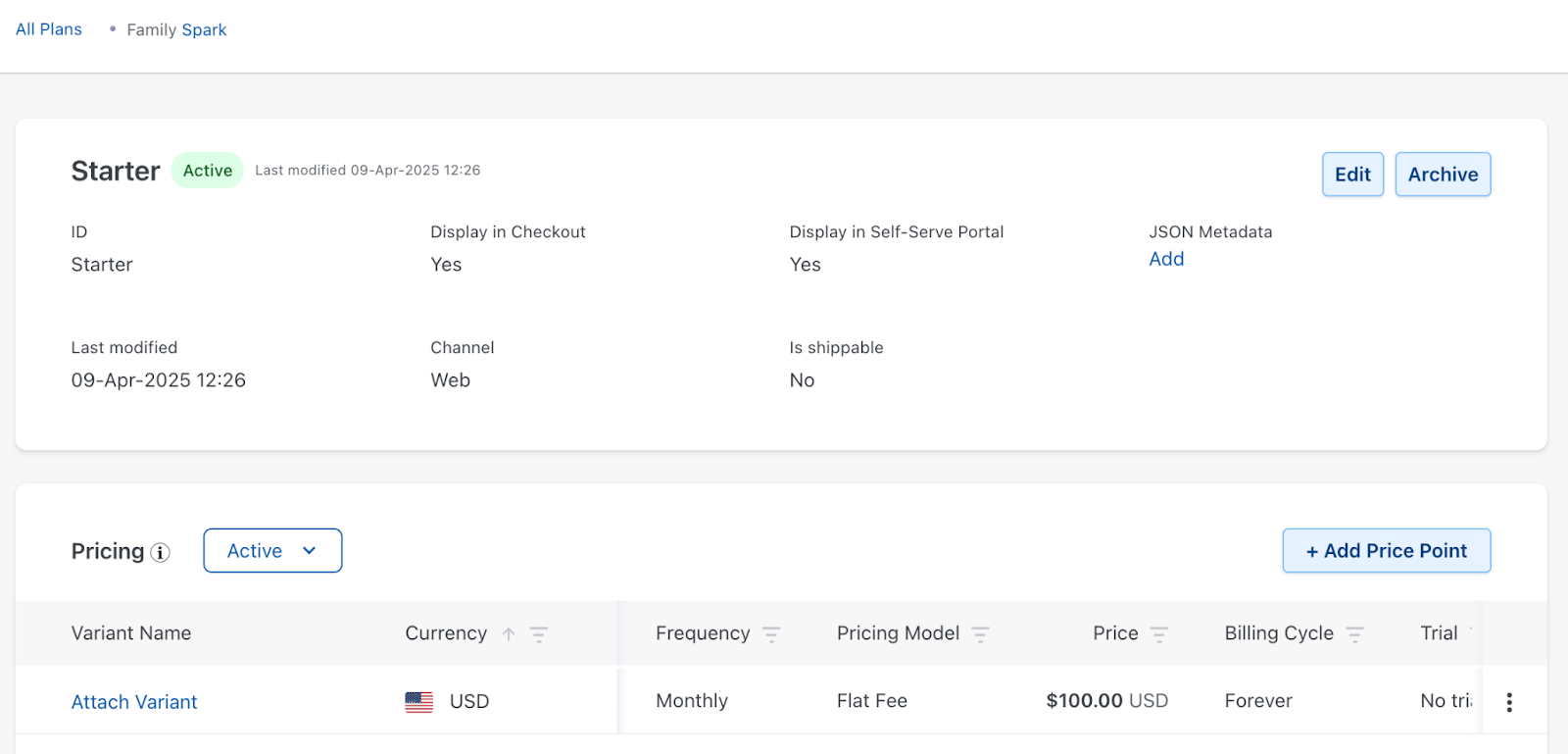1568x754 pixels.
Task: Archive the Starter plan
Action: tap(1443, 175)
